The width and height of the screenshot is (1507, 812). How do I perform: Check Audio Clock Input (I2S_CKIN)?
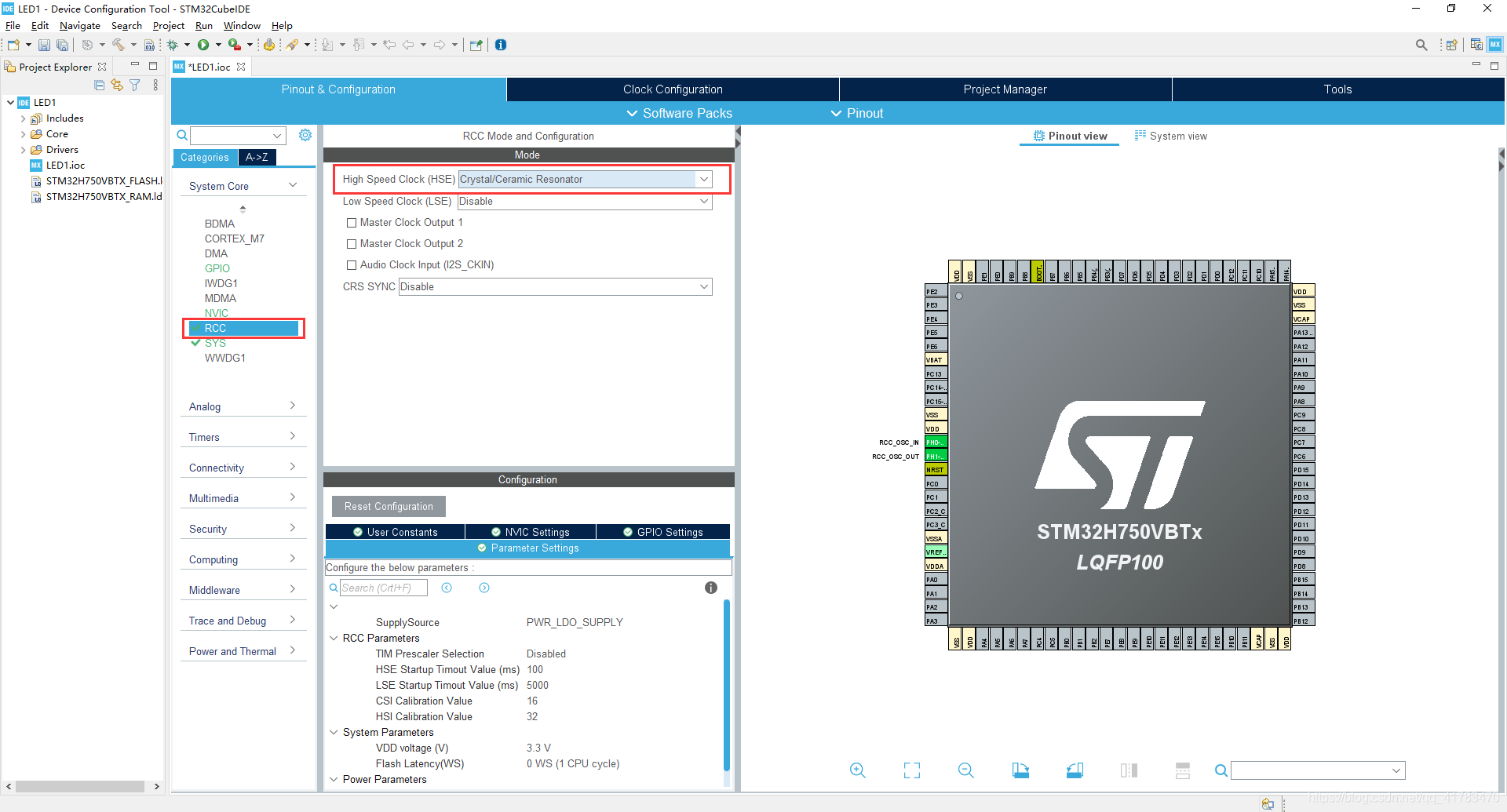coord(352,265)
